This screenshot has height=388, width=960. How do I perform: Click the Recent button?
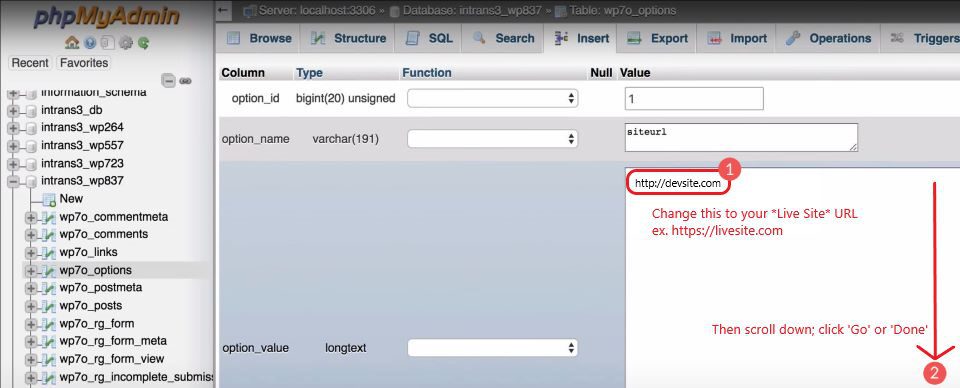click(x=30, y=63)
